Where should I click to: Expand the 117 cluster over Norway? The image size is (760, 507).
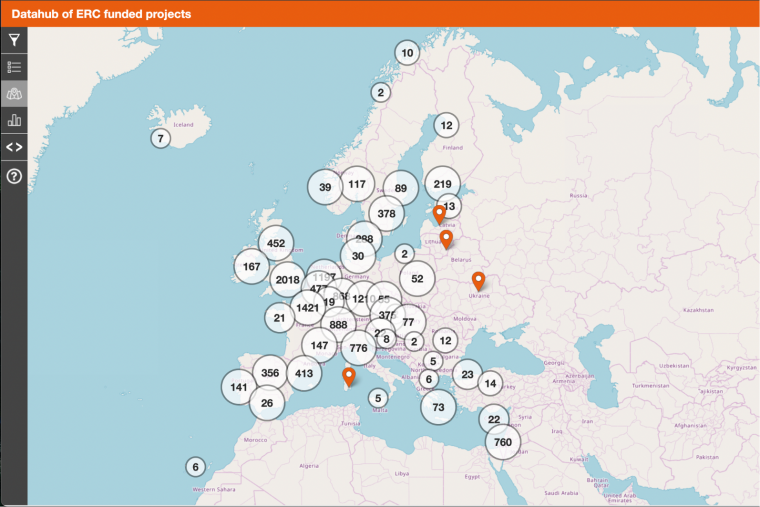[x=357, y=184]
